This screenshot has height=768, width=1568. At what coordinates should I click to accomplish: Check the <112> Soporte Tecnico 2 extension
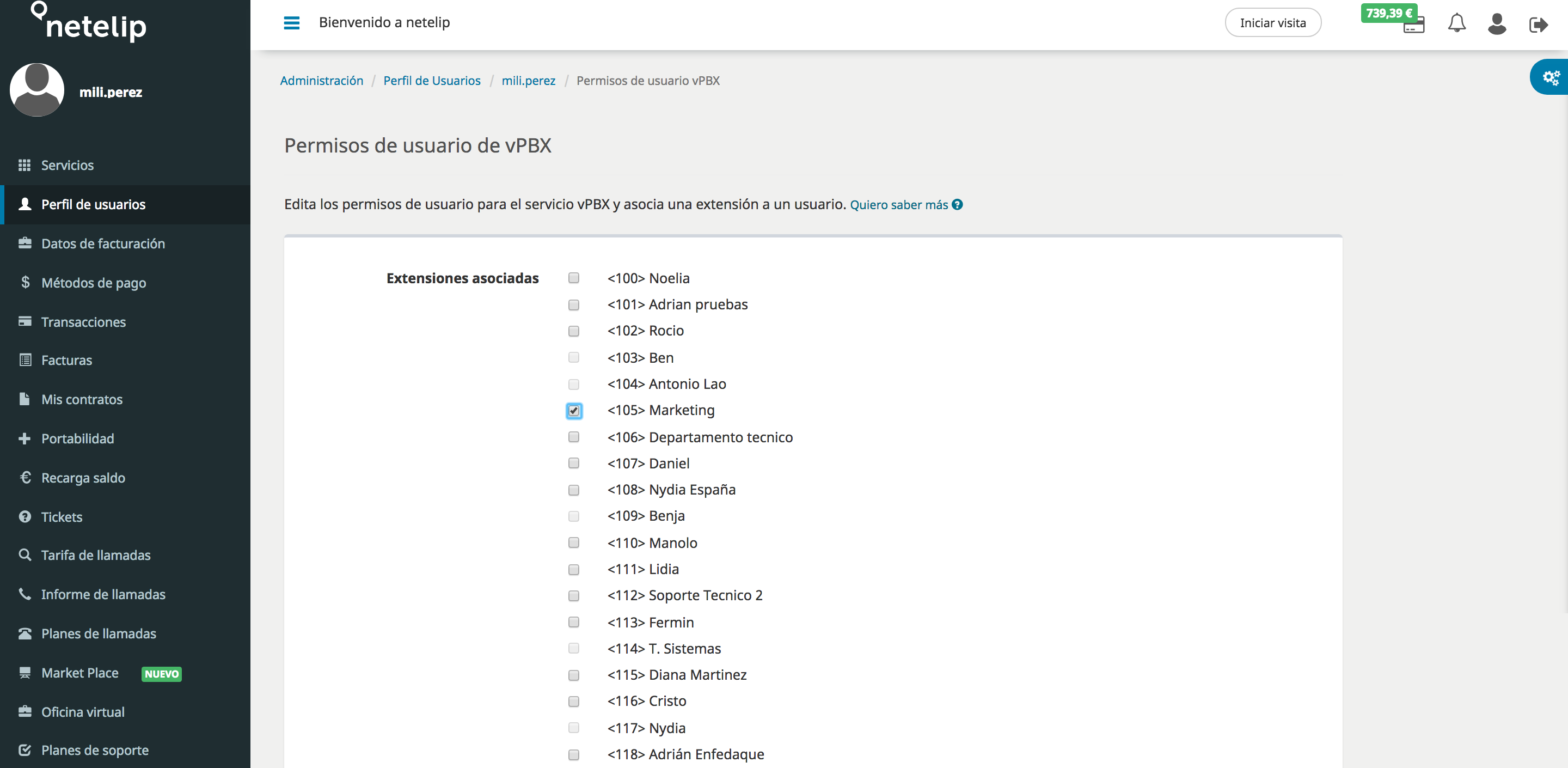point(573,596)
